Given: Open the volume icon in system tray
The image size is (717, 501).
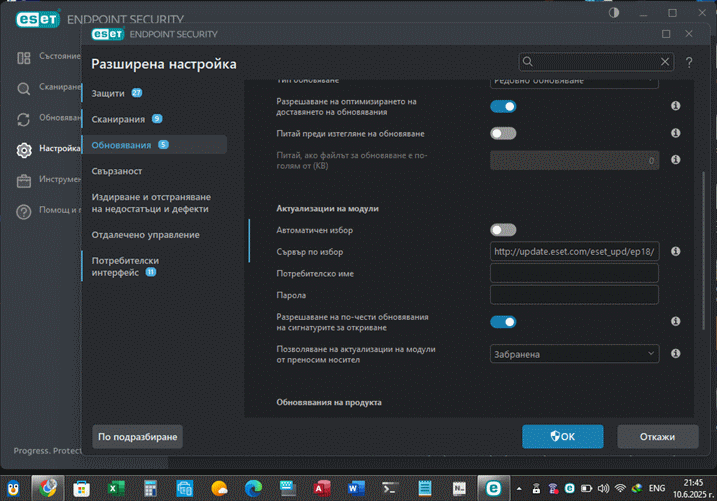Looking at the screenshot, I should point(603,489).
